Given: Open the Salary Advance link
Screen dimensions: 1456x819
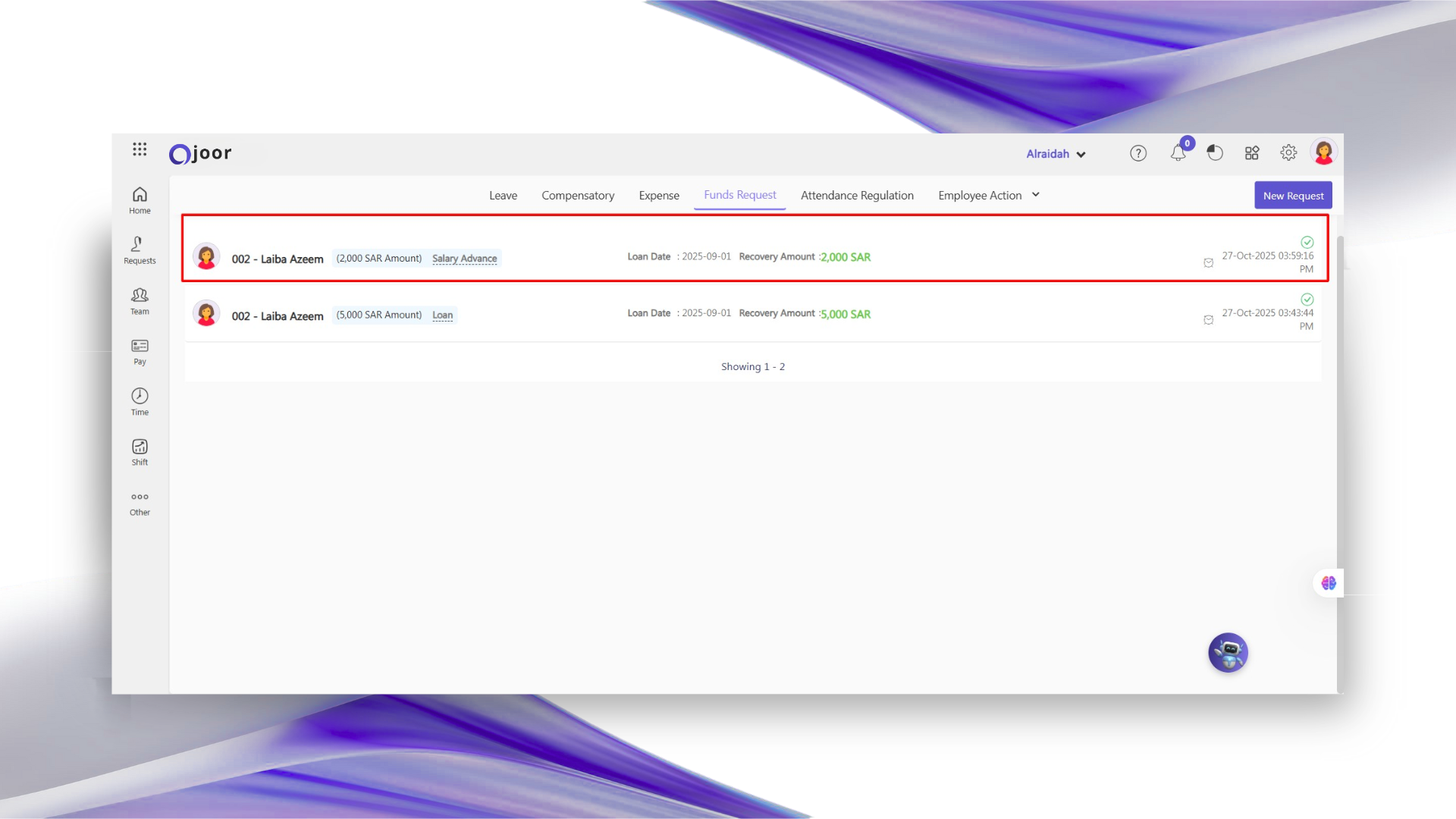Looking at the screenshot, I should point(464,259).
